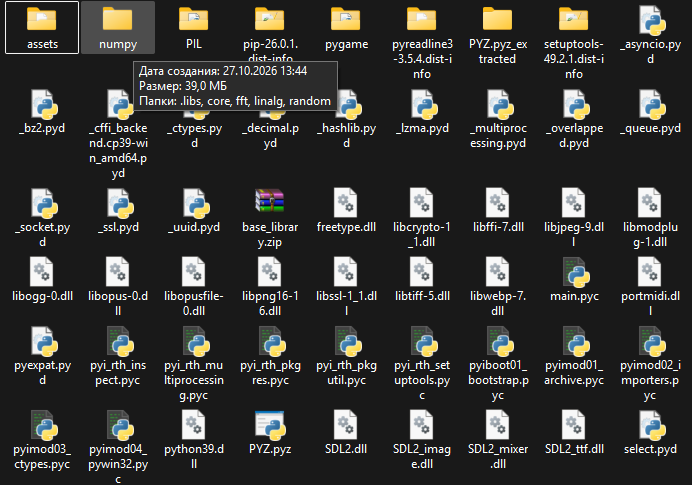Select the pyi_rth_pkgres.pyc file icon

(272, 341)
